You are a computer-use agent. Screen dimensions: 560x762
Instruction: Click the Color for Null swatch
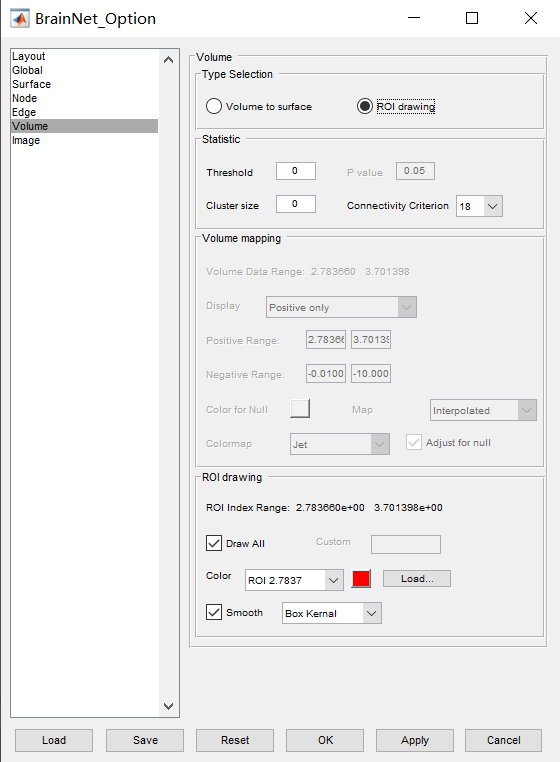pos(300,408)
